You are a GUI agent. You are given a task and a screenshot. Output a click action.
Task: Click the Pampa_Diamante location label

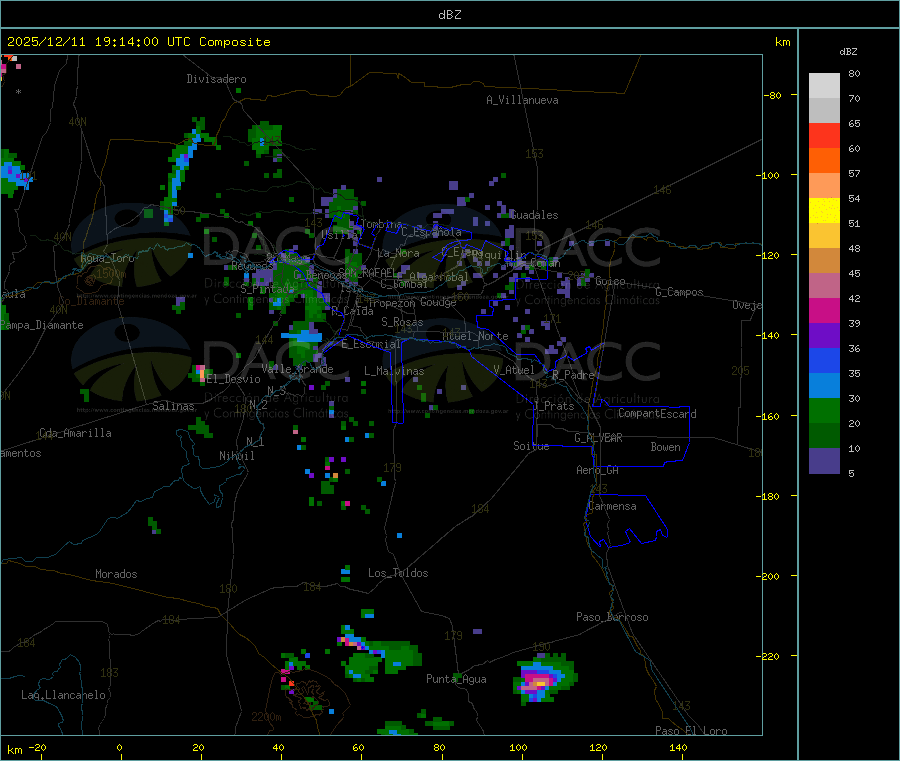tap(41, 325)
